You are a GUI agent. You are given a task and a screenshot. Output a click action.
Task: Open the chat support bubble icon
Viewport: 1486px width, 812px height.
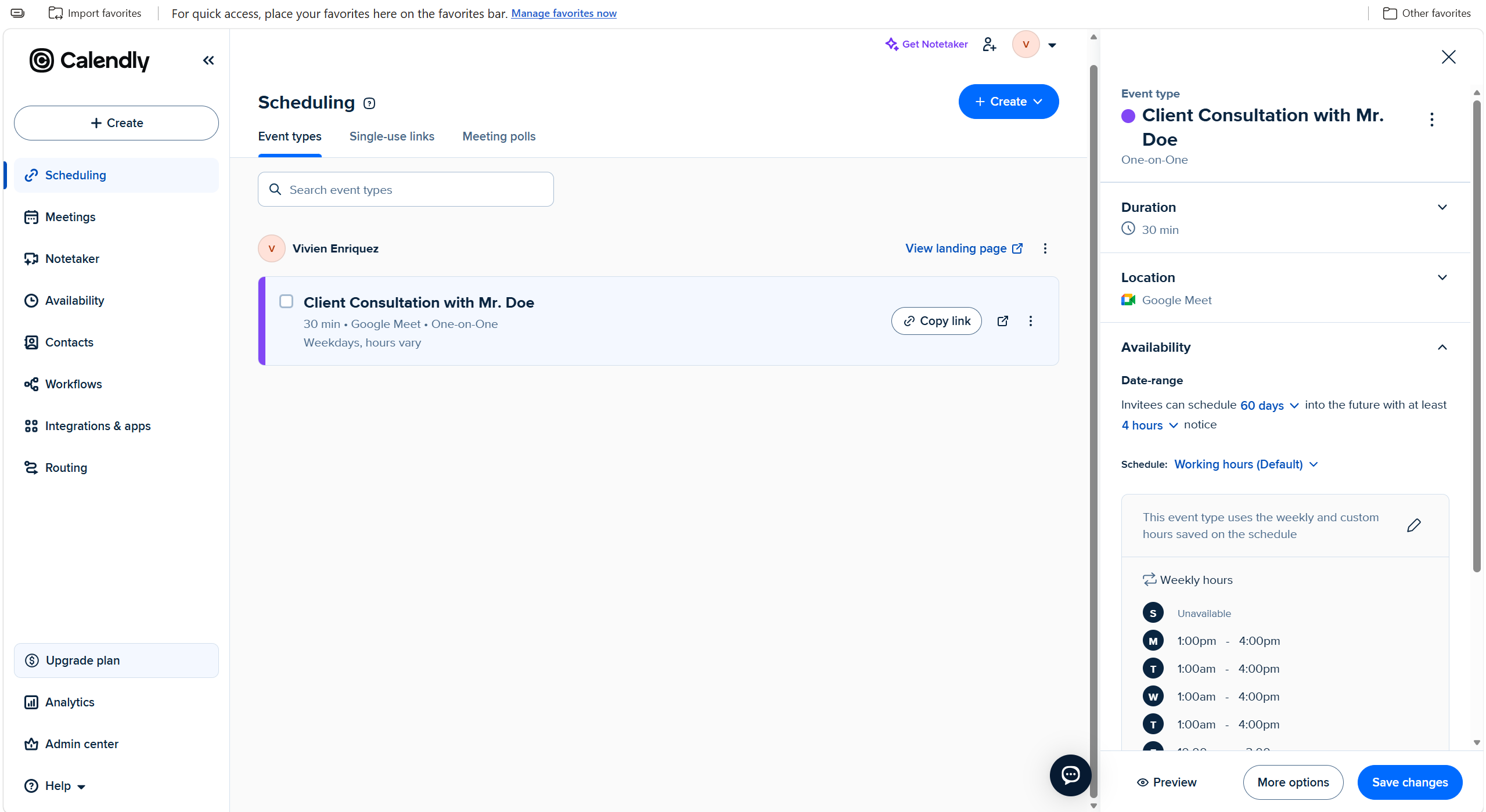tap(1070, 775)
